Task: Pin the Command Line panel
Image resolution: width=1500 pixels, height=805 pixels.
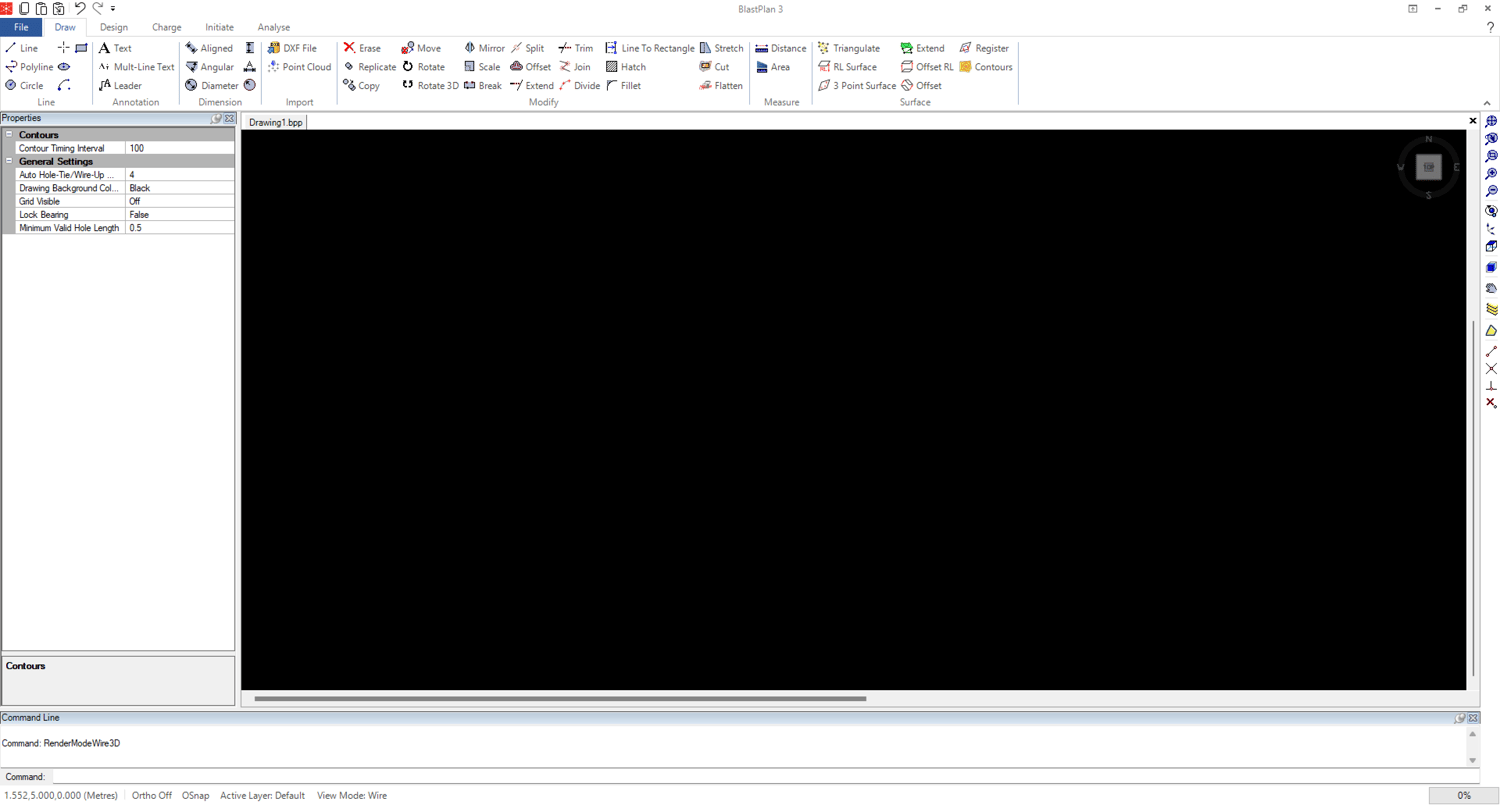Action: click(1461, 718)
